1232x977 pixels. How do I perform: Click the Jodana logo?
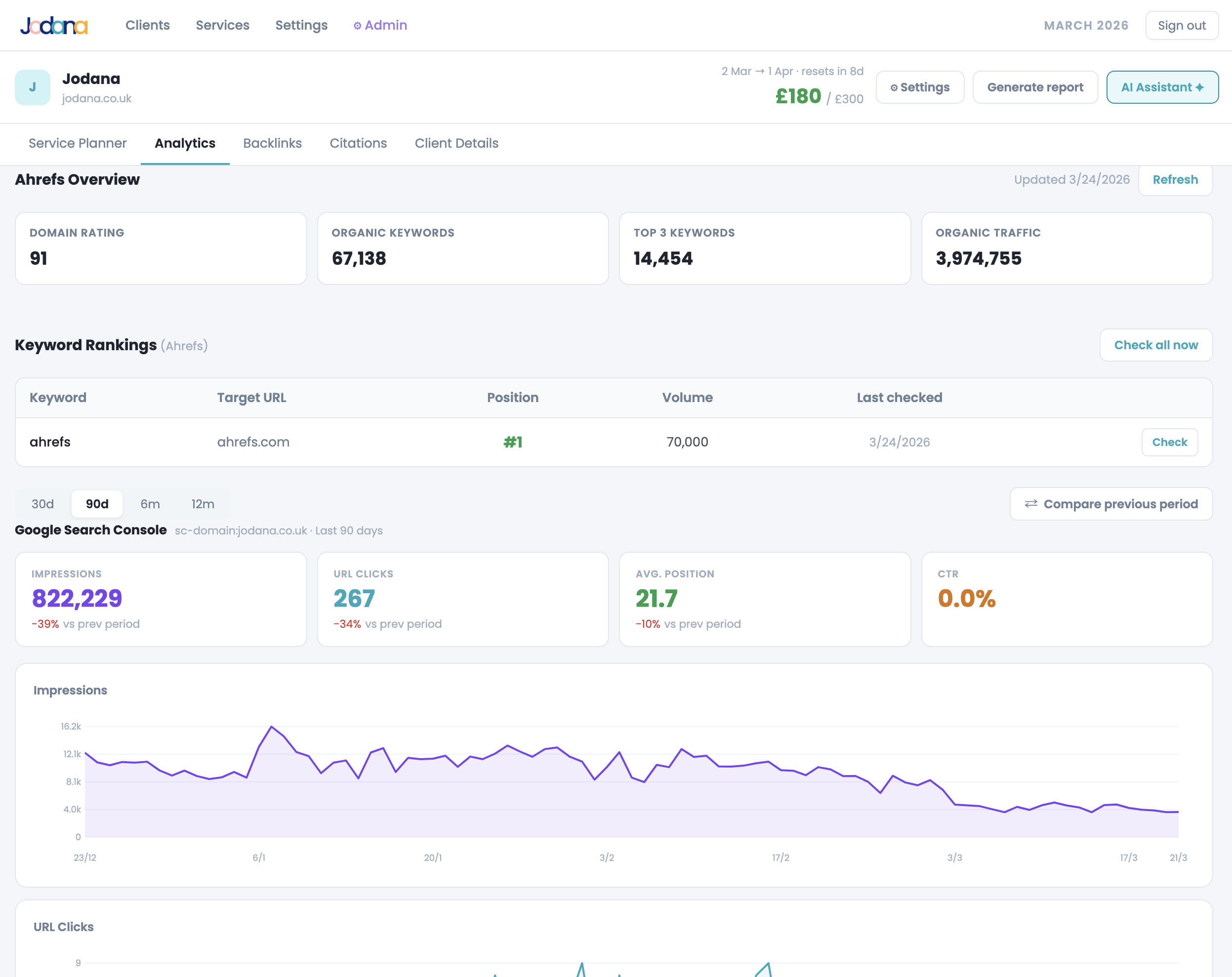(54, 25)
